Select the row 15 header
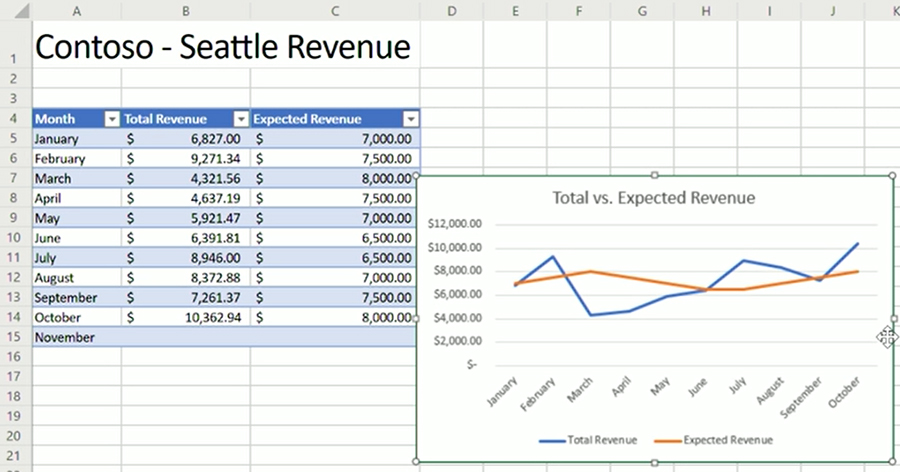900x472 pixels. pos(15,338)
